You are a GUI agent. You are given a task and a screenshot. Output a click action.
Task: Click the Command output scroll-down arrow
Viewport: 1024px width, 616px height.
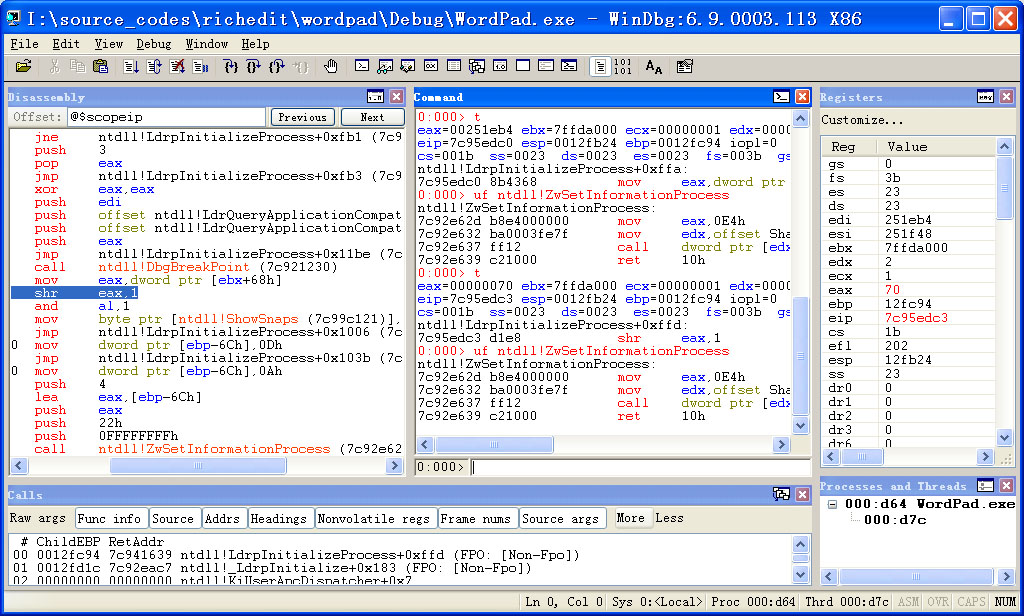pos(801,425)
